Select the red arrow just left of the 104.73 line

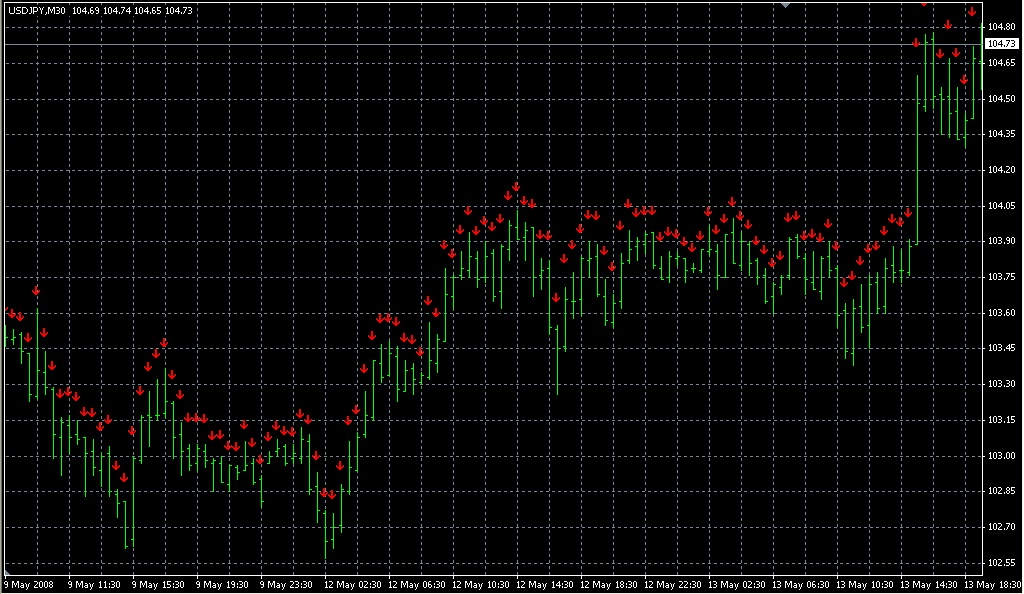click(916, 42)
